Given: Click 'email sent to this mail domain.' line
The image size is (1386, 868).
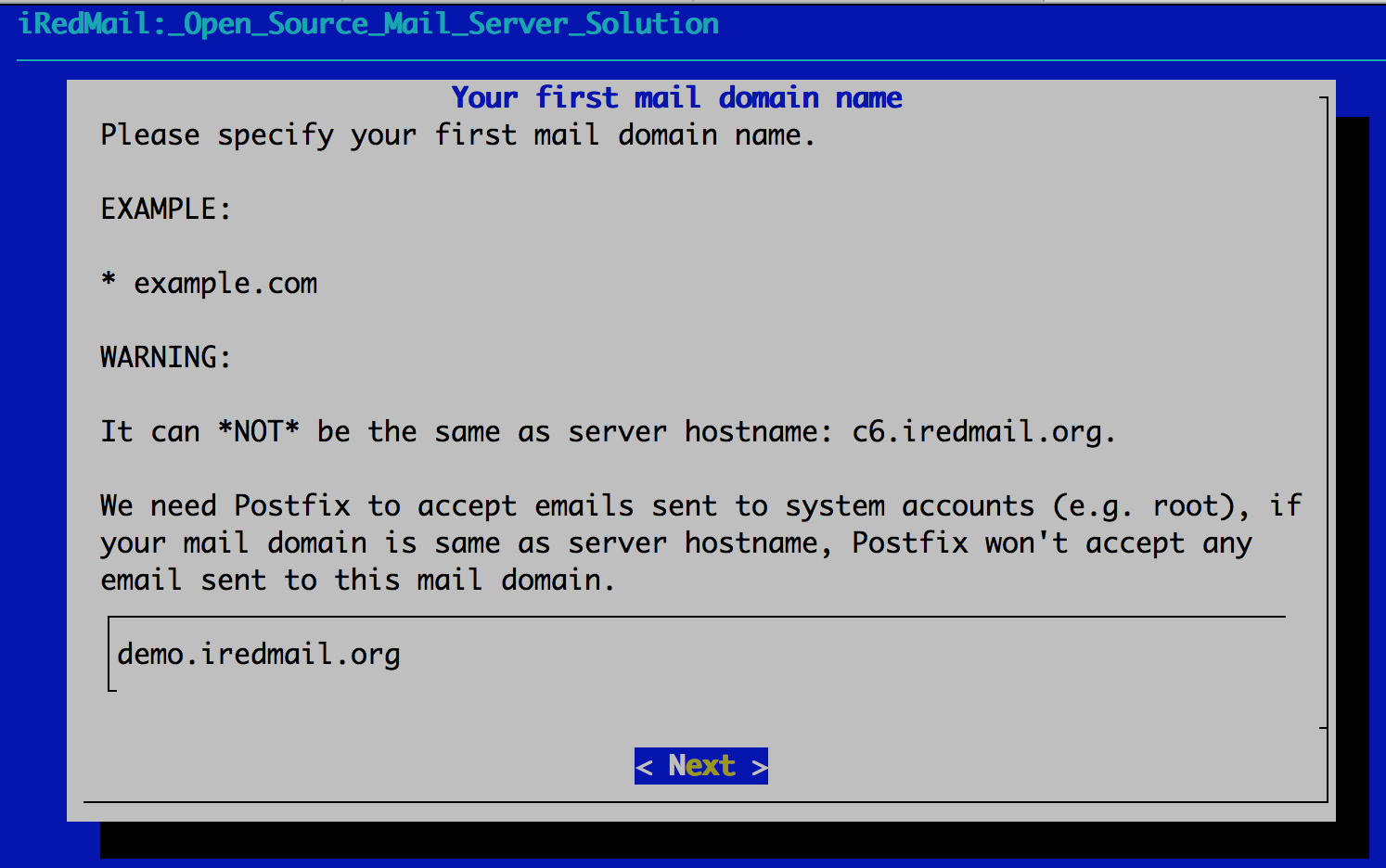Looking at the screenshot, I should click(357, 581).
